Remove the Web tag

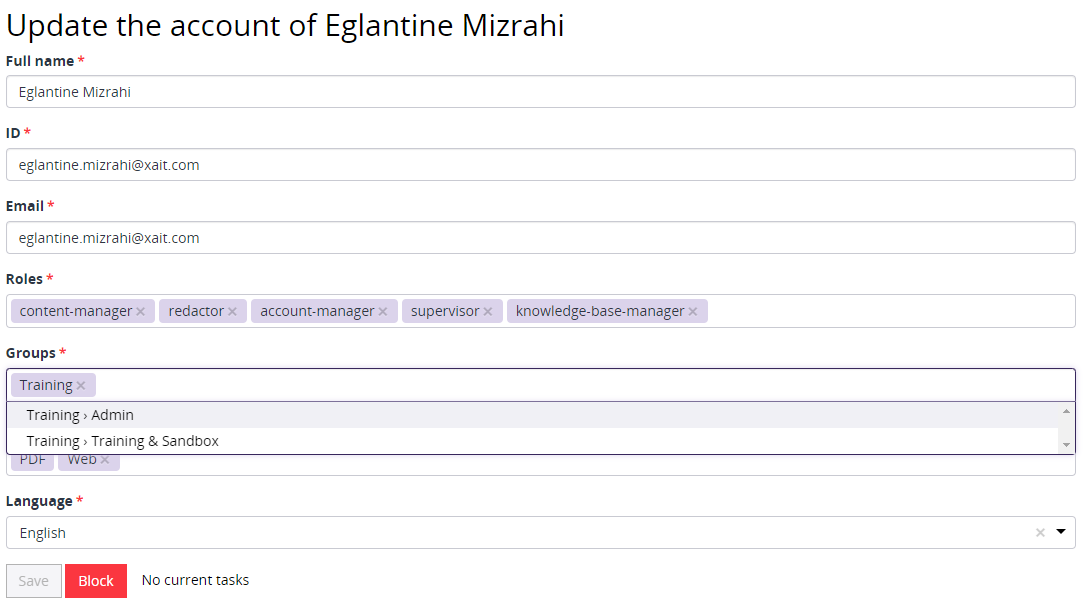point(105,460)
